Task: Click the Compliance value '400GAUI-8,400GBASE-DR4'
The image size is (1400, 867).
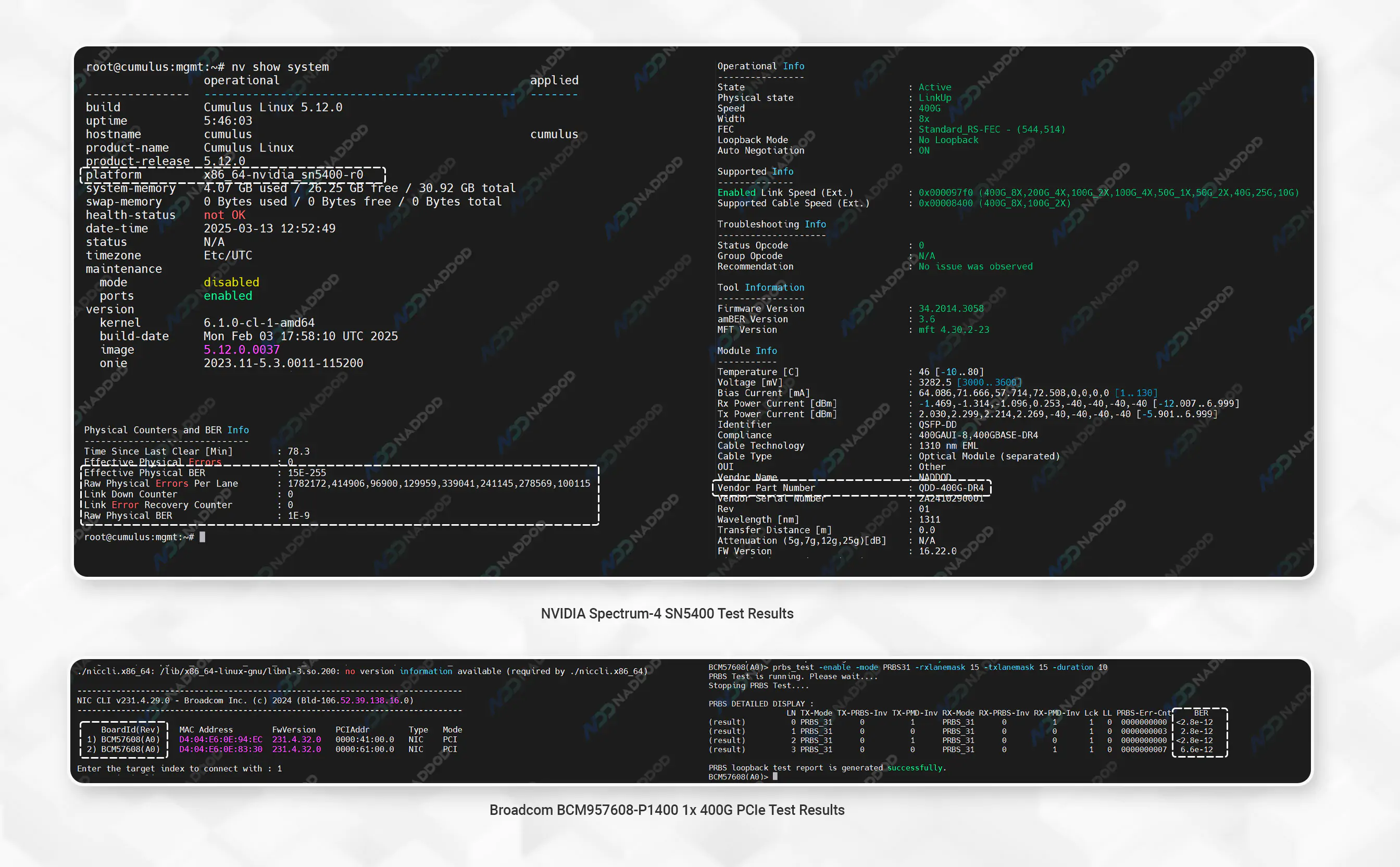Action: pyautogui.click(x=978, y=435)
